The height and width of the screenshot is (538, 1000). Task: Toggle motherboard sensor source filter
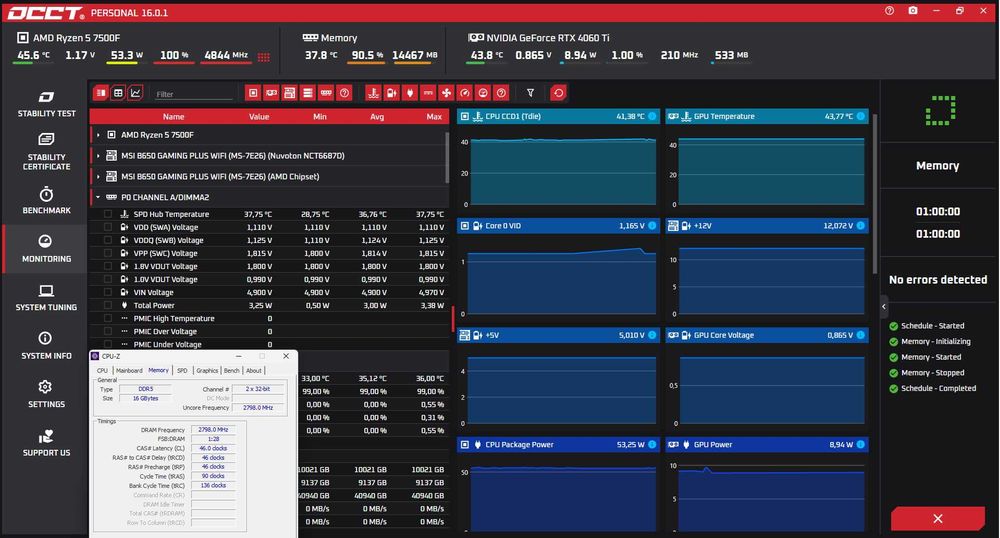290,93
